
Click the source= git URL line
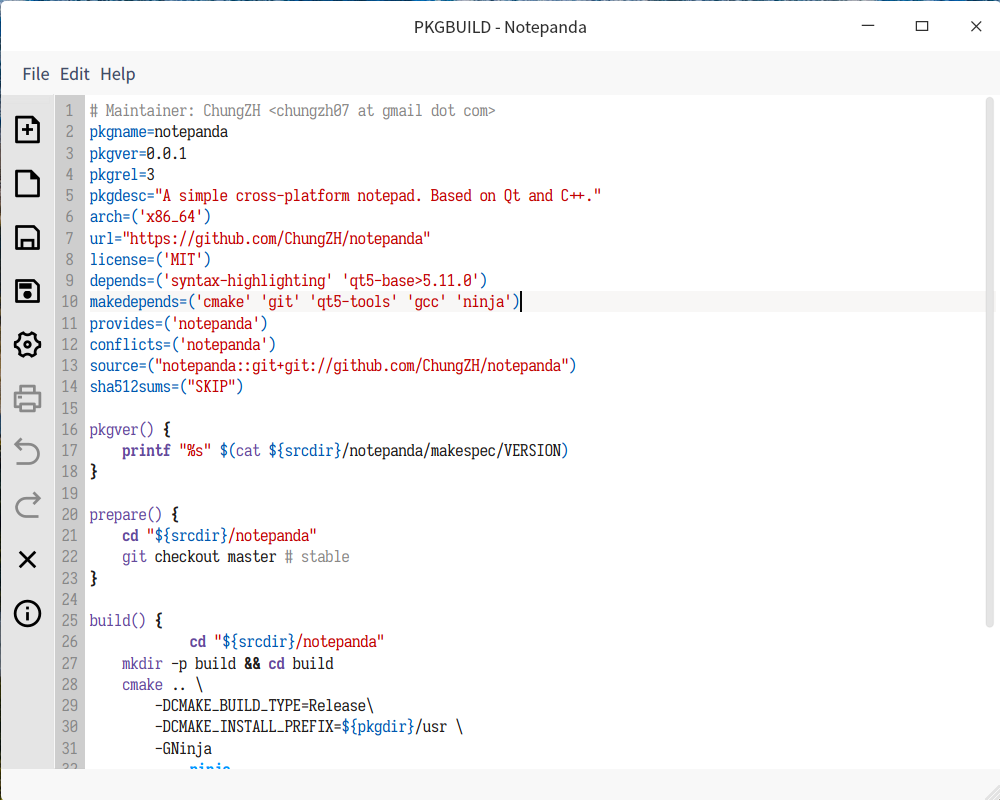tap(333, 366)
